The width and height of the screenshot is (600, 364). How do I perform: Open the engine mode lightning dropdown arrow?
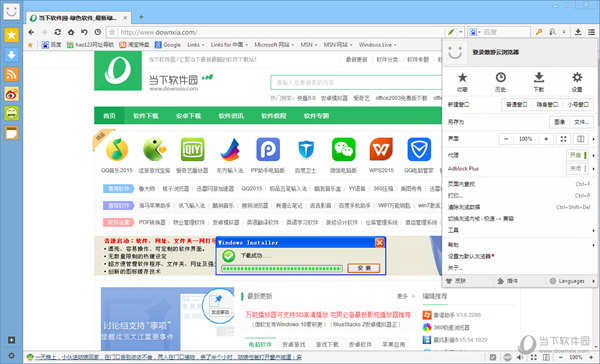click(x=461, y=32)
